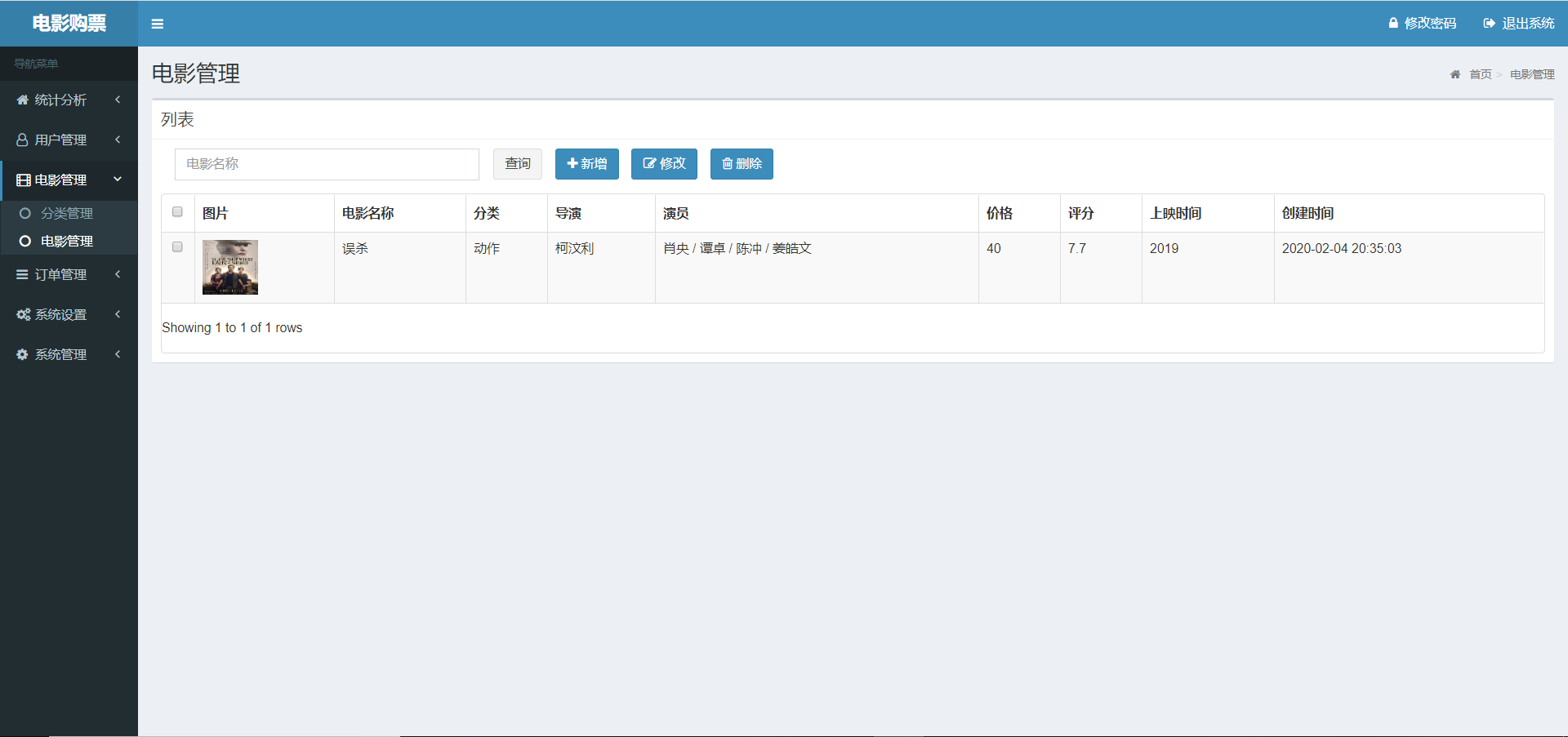Click the 删除 delete button
1568x737 pixels.
coord(742,164)
